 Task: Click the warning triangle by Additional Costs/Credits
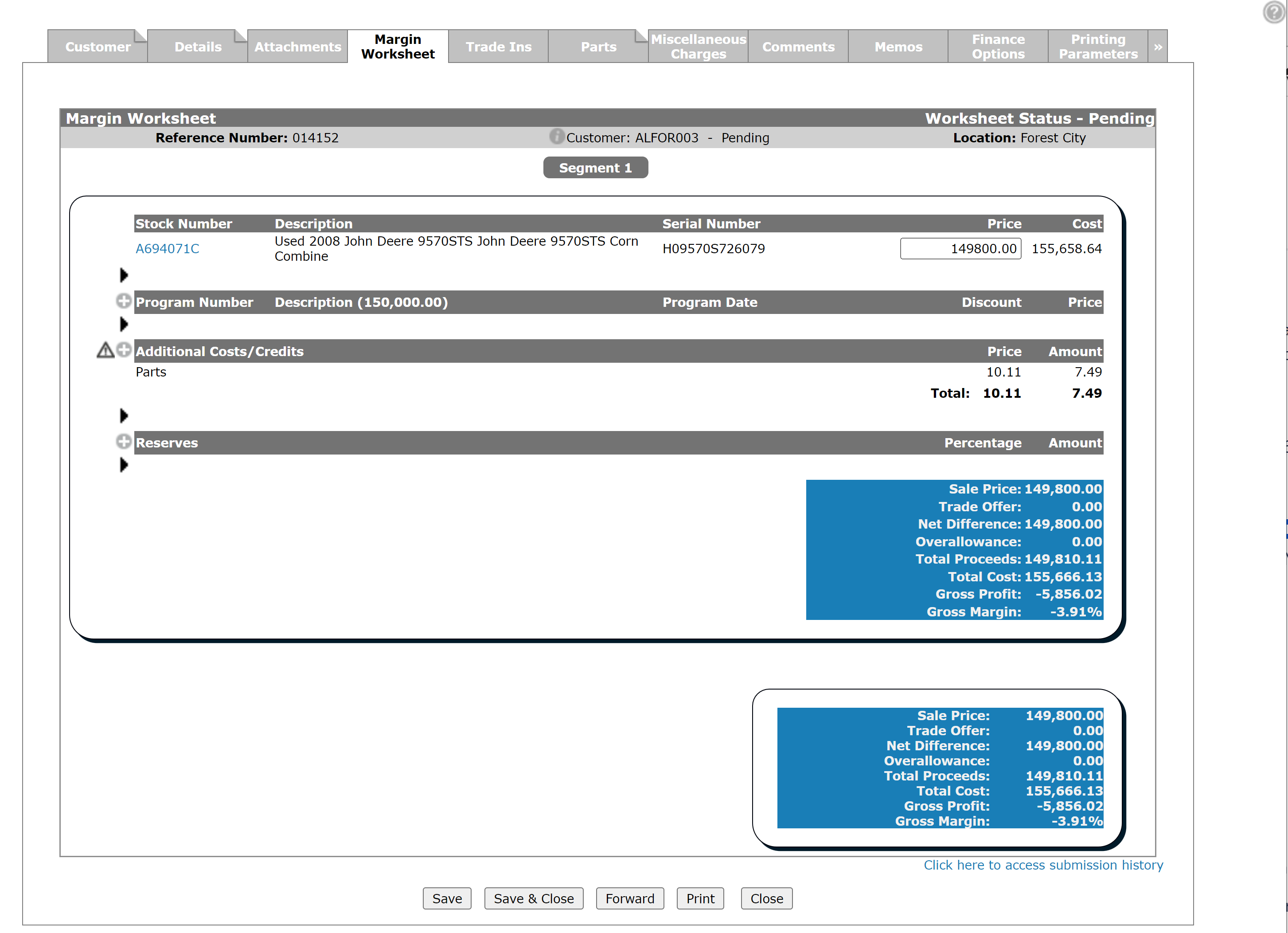105,350
